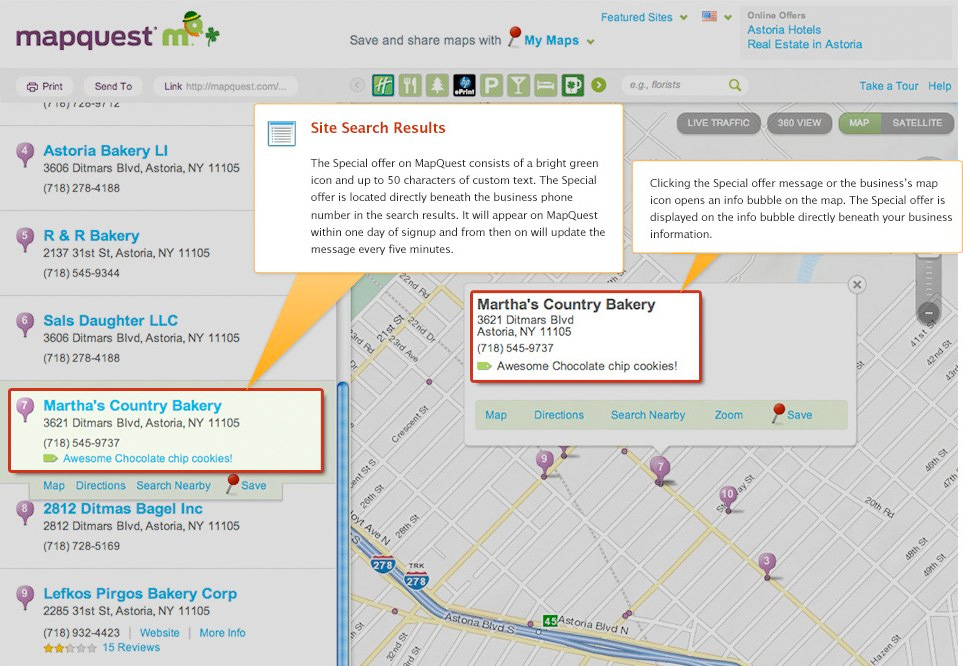Click pin 6 beside Sals Daughter LLC
The height and width of the screenshot is (666, 964).
coord(25,323)
